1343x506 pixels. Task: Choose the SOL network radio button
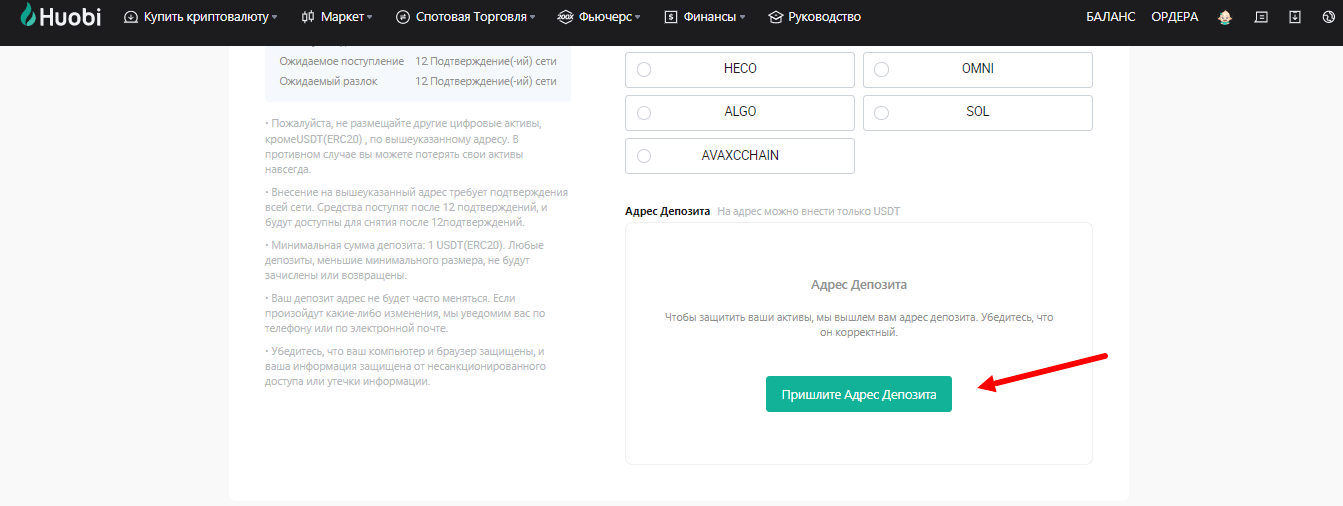[x=882, y=113]
